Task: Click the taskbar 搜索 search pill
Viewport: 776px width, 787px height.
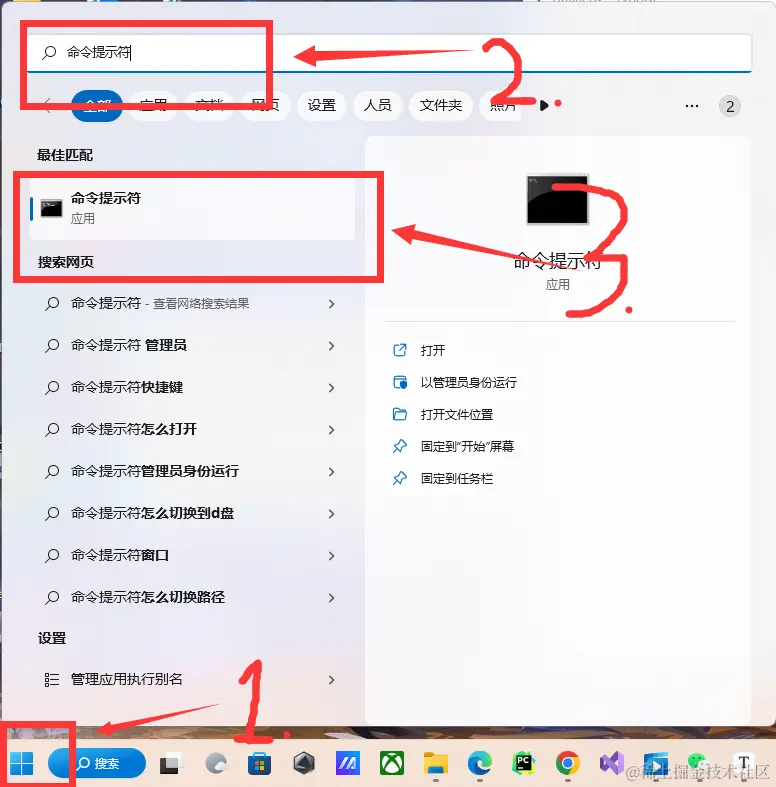Action: coord(97,763)
